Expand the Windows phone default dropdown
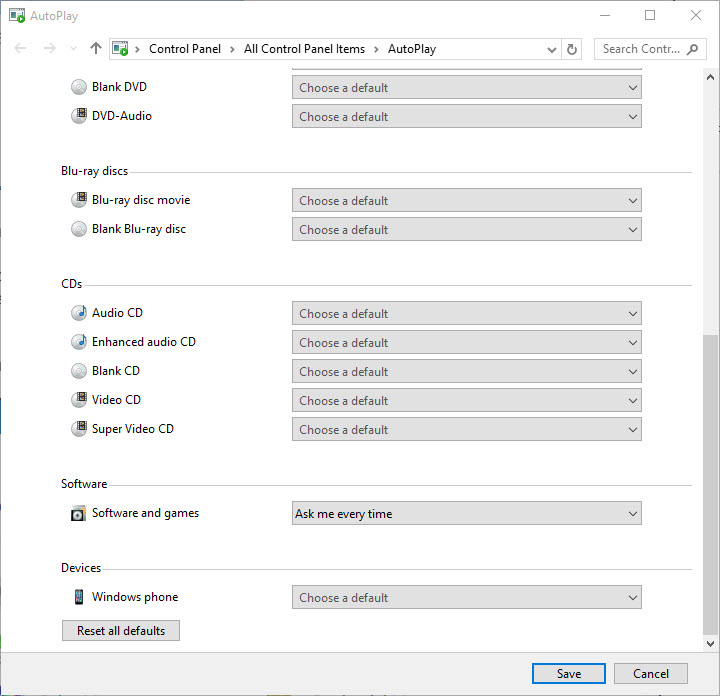 pyautogui.click(x=466, y=598)
